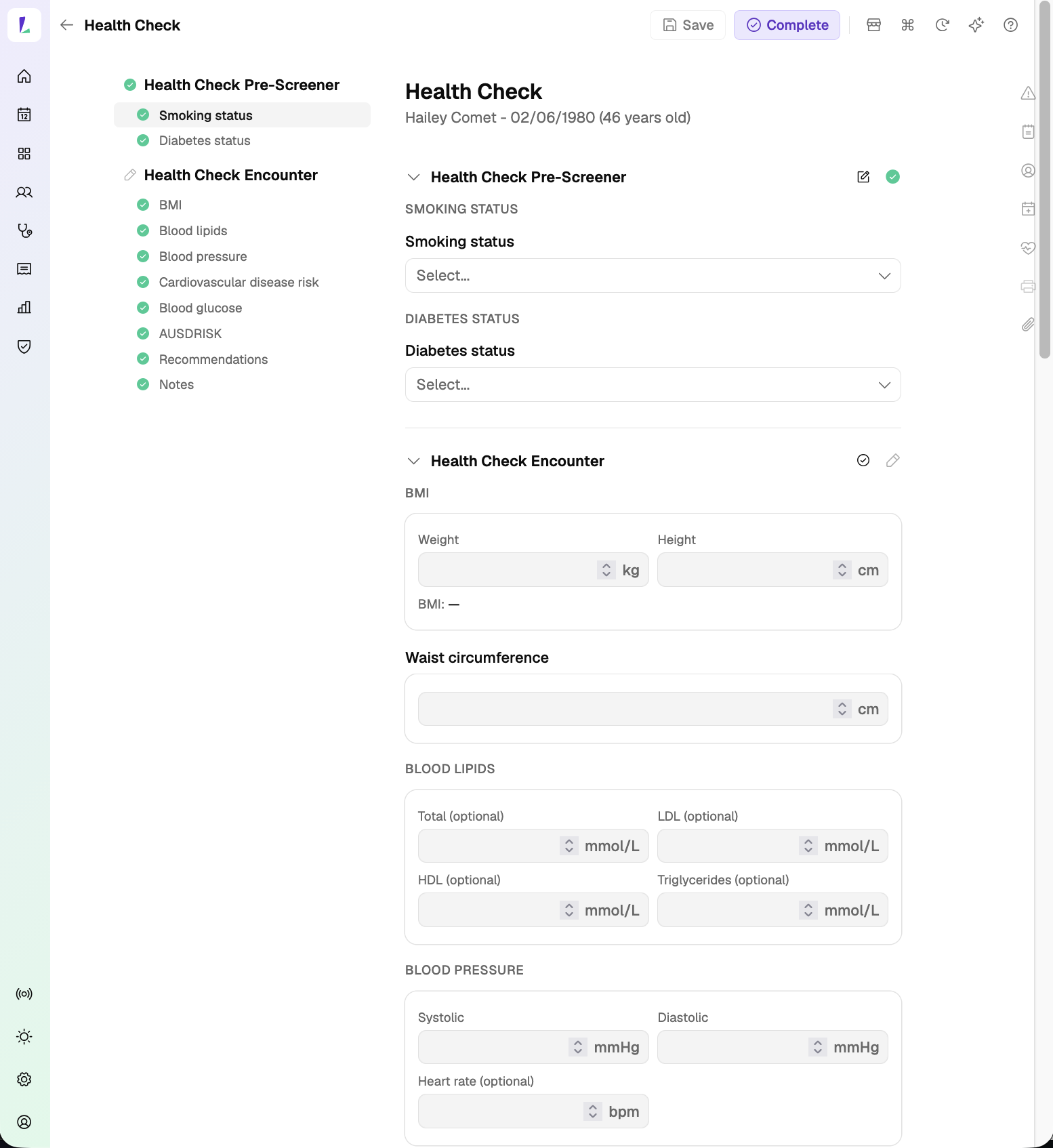1053x1148 pixels.
Task: Click the Diastolic stepper arrows
Action: [x=818, y=1047]
